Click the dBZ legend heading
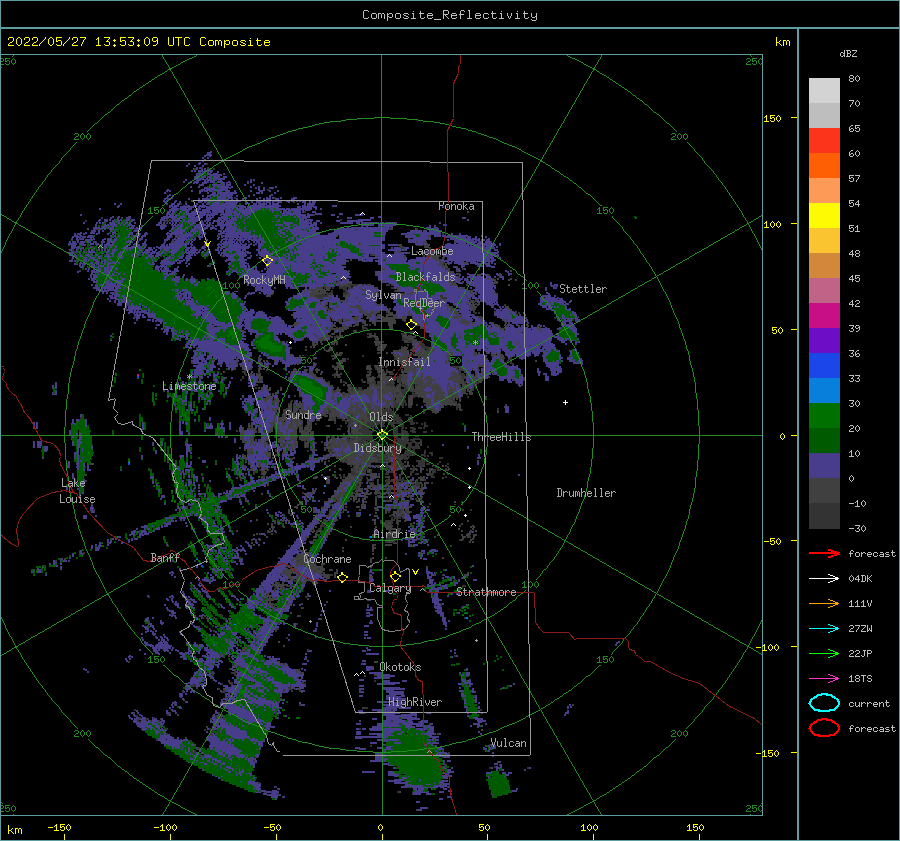900x841 pixels. pos(848,53)
